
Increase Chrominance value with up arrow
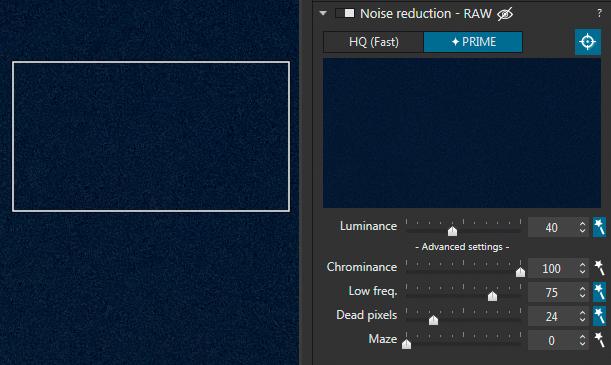[582, 264]
